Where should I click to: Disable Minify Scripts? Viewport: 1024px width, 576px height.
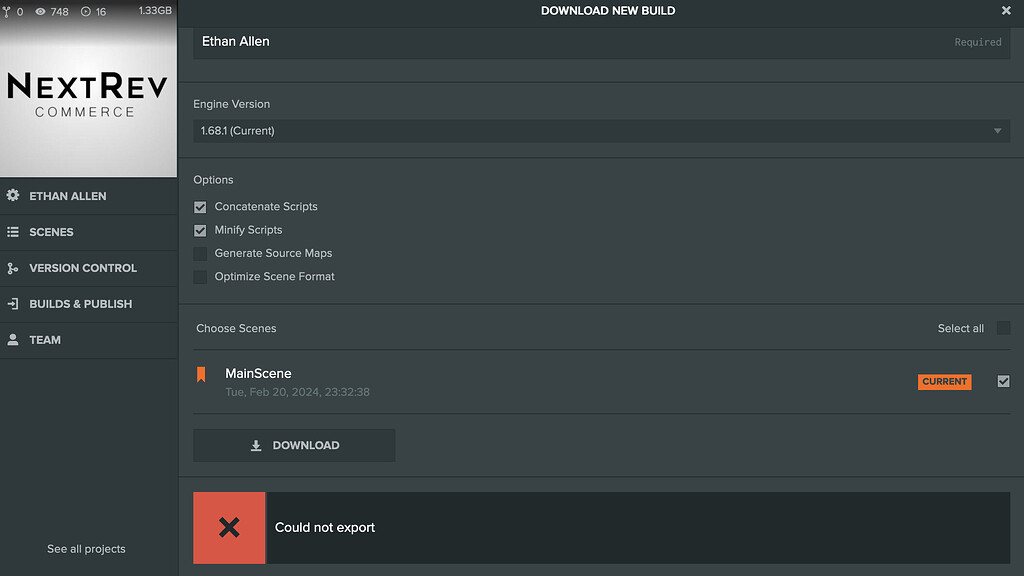pos(200,230)
